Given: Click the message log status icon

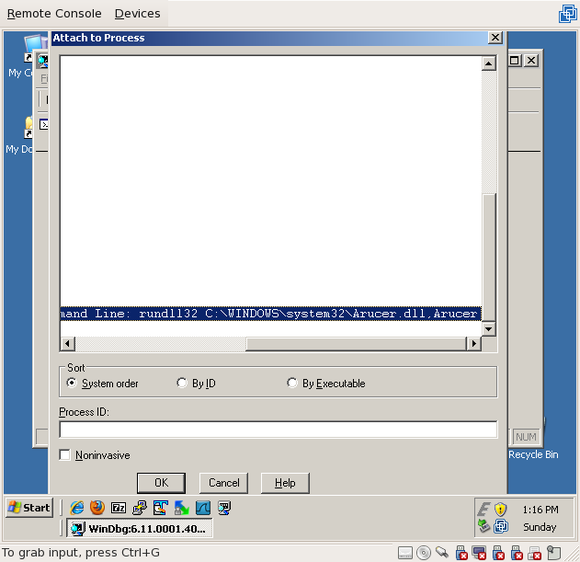Looking at the screenshot, I should click(x=554, y=553).
